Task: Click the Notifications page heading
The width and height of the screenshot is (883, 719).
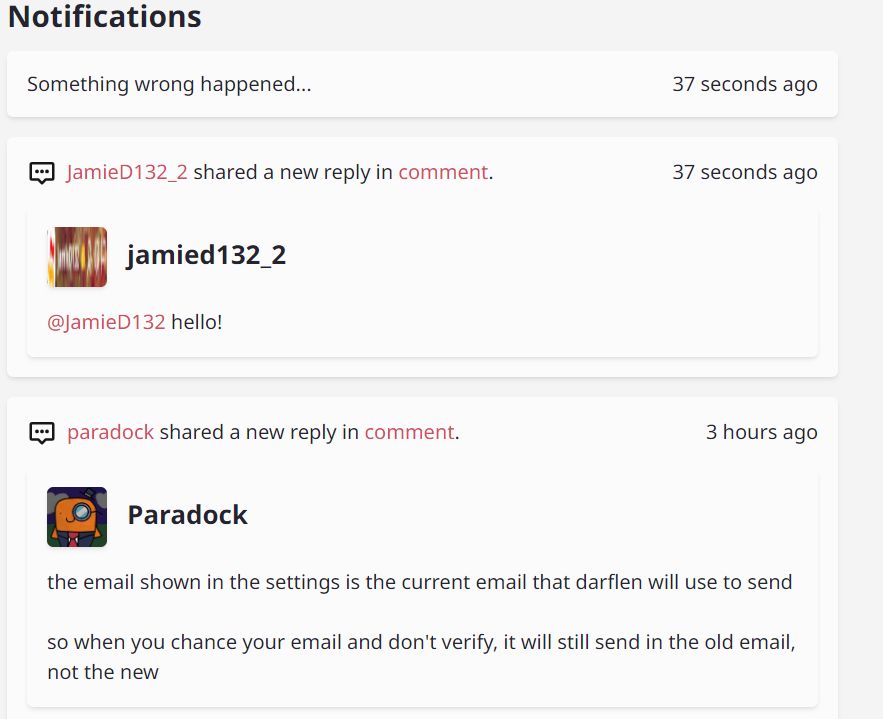Action: [105, 16]
